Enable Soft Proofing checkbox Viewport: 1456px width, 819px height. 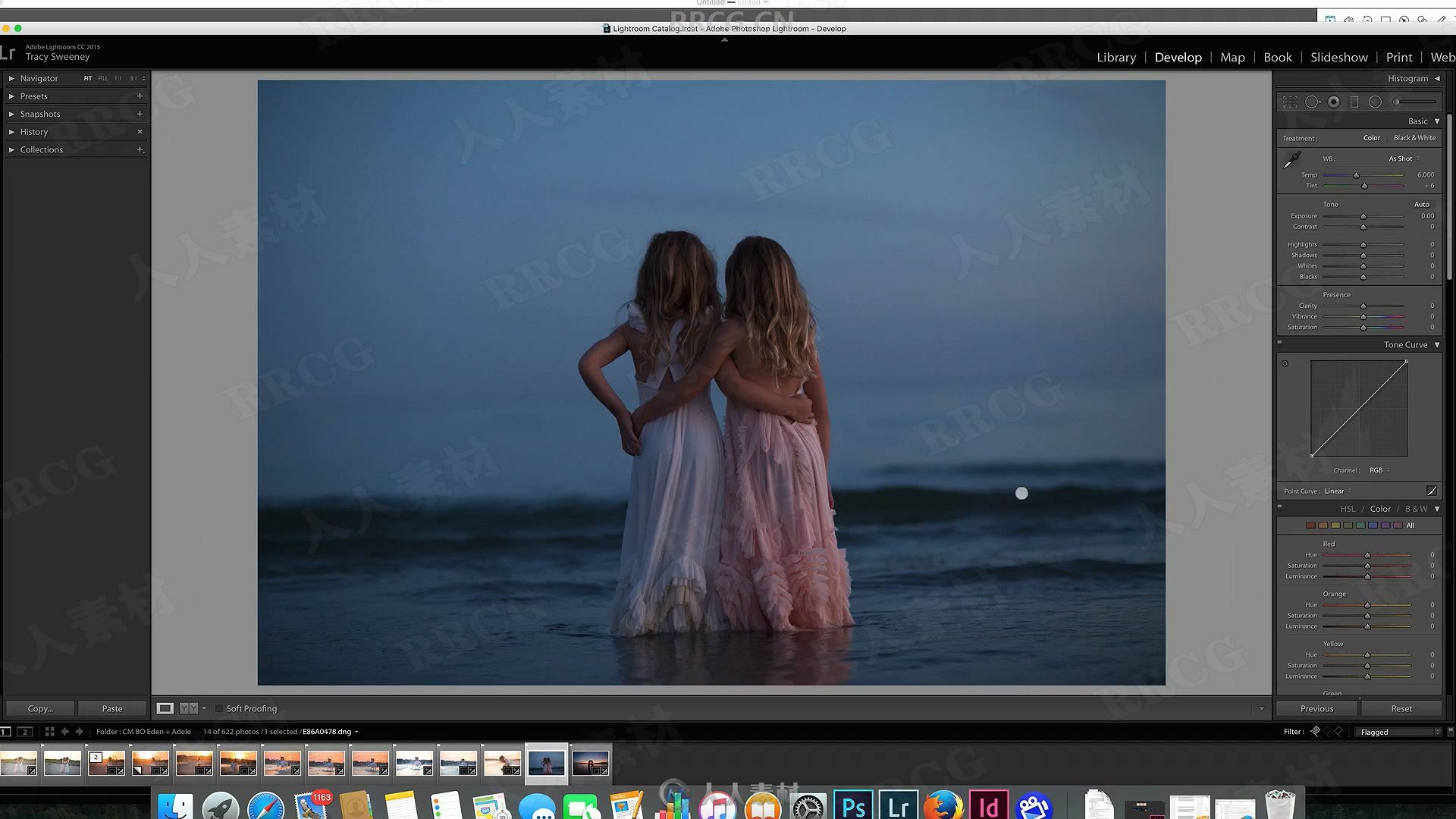(x=219, y=708)
